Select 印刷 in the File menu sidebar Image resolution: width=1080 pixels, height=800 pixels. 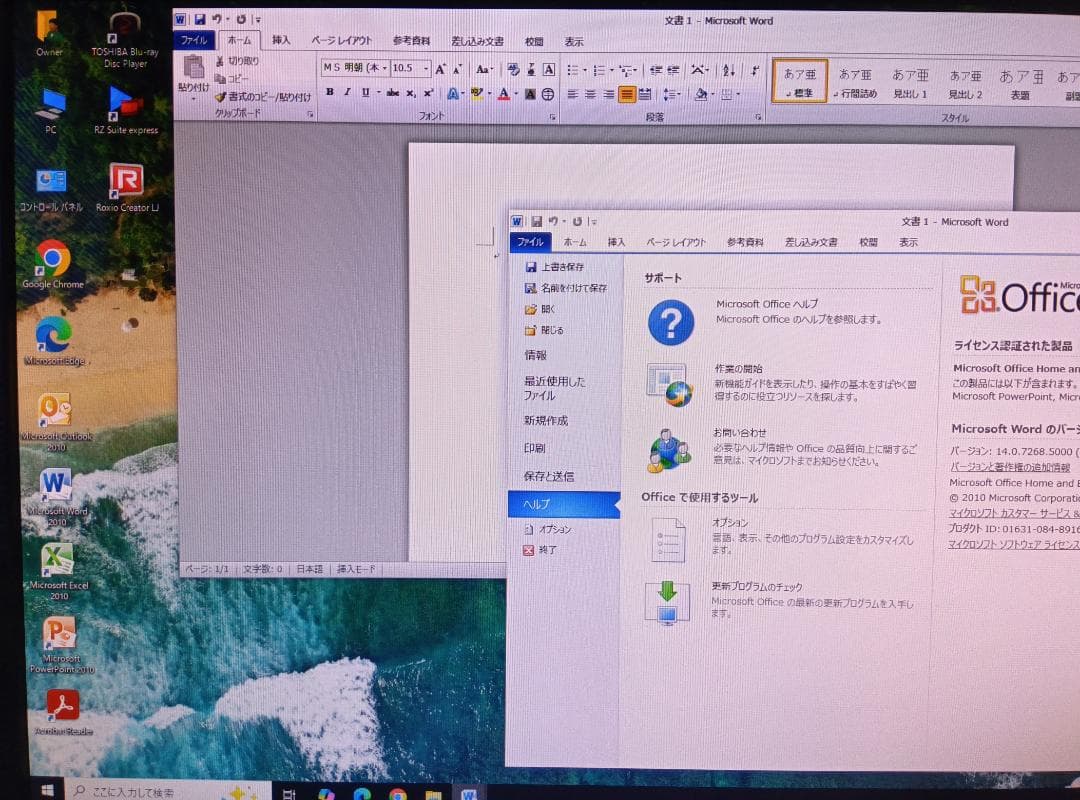[536, 447]
